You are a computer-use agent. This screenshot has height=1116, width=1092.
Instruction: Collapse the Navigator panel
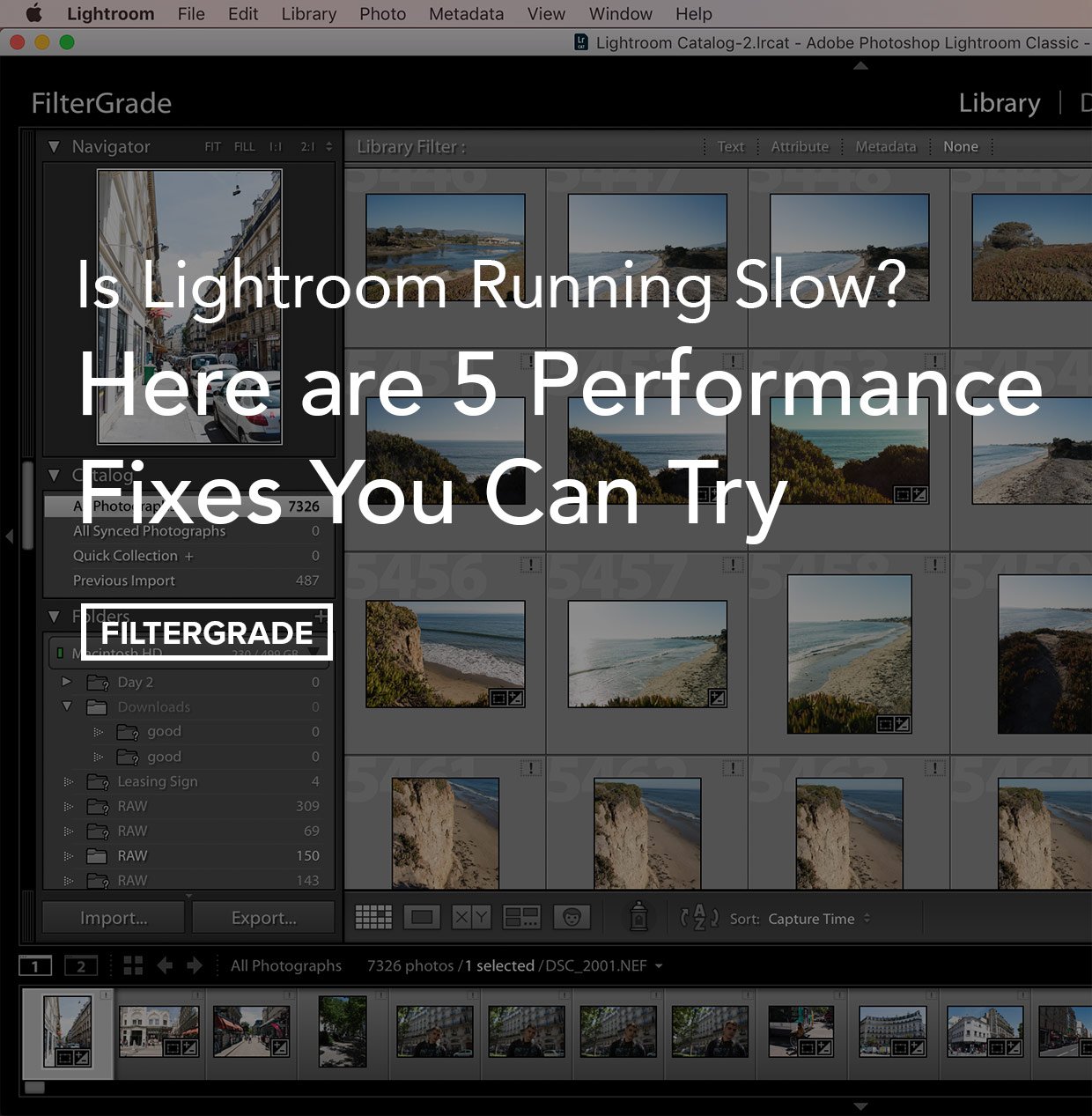55,147
